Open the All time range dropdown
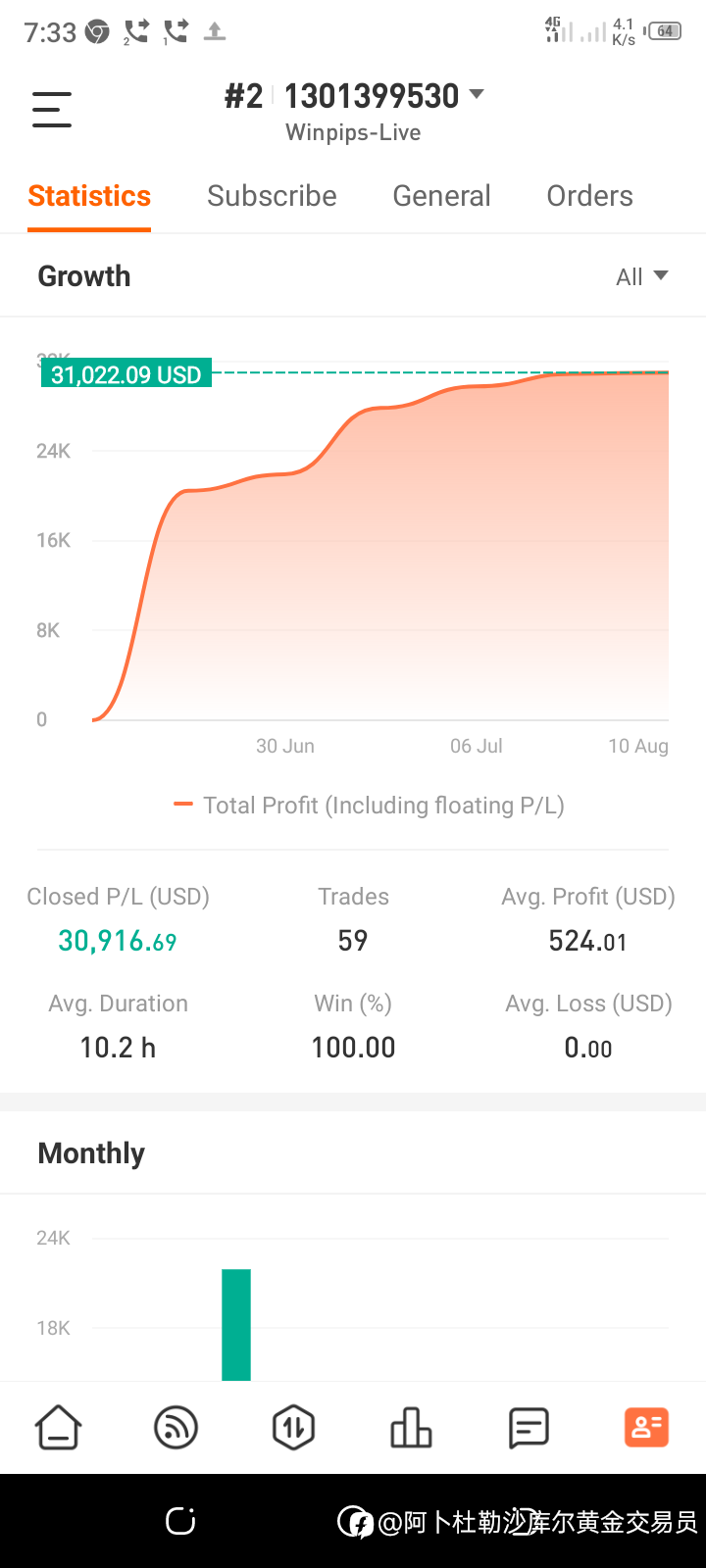Image resolution: width=706 pixels, height=1568 pixels. 642,276
